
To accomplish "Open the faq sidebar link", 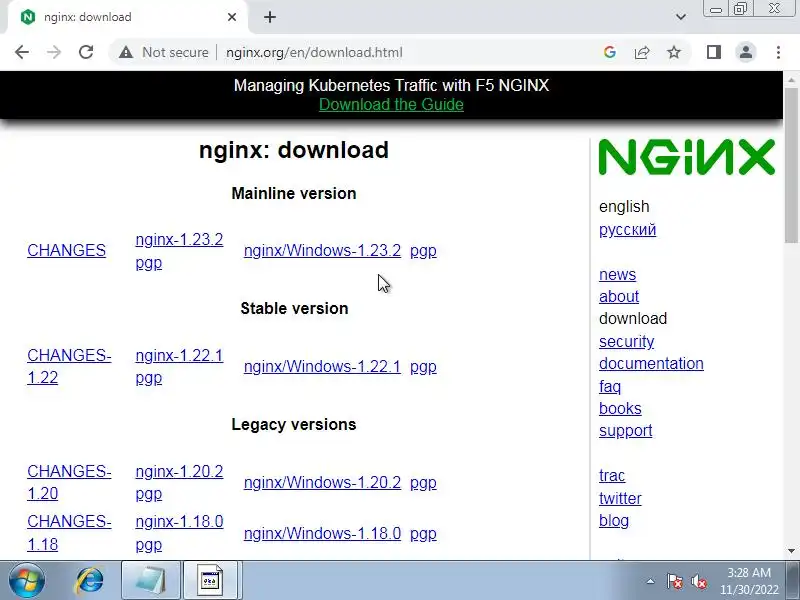I will [x=610, y=386].
